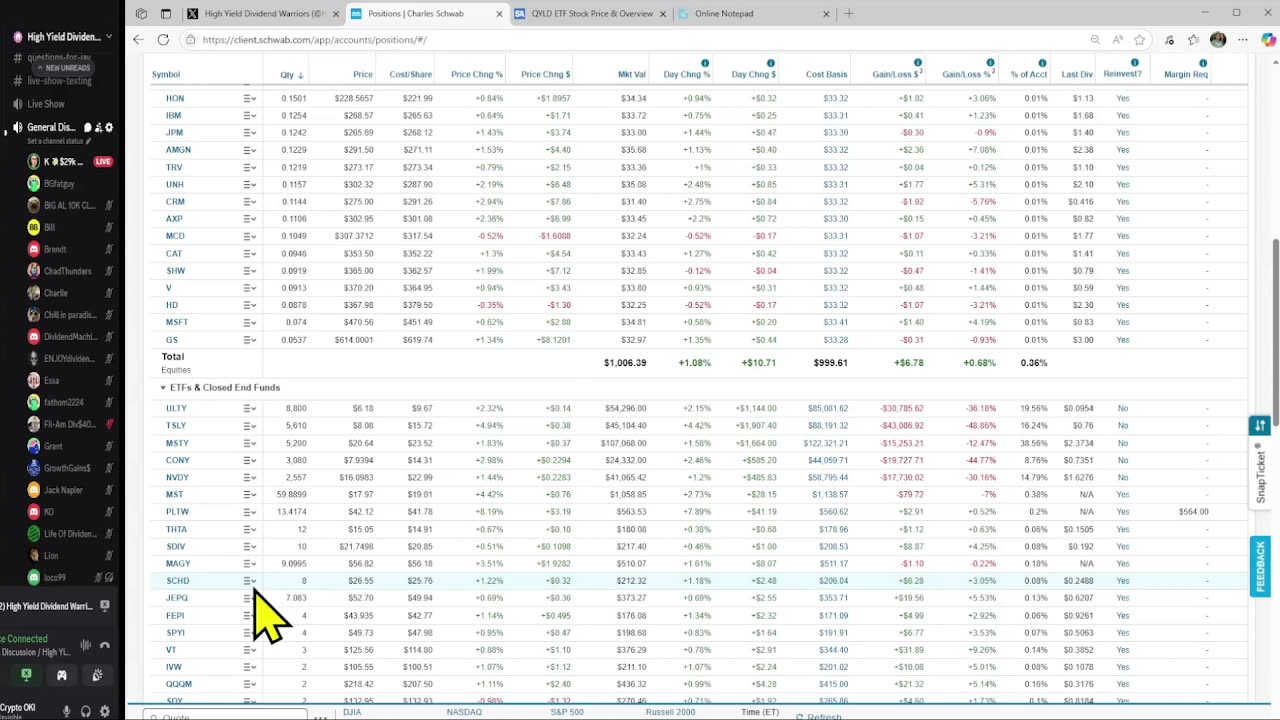The image size is (1280, 720).
Task: Sort table by Symbol column header
Action: [x=166, y=75]
